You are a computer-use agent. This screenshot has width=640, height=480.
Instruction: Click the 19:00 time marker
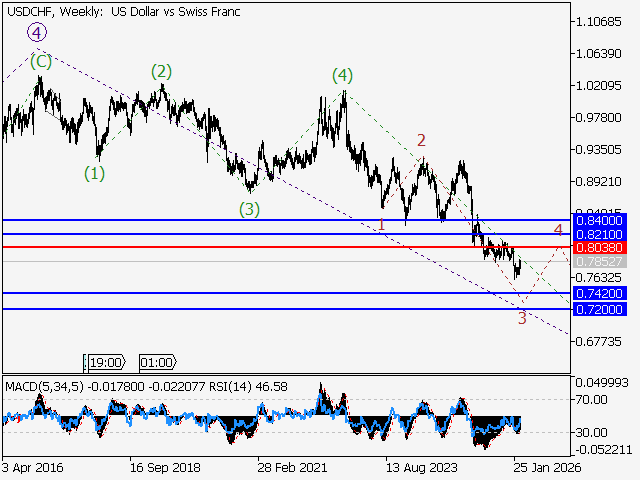tap(105, 363)
